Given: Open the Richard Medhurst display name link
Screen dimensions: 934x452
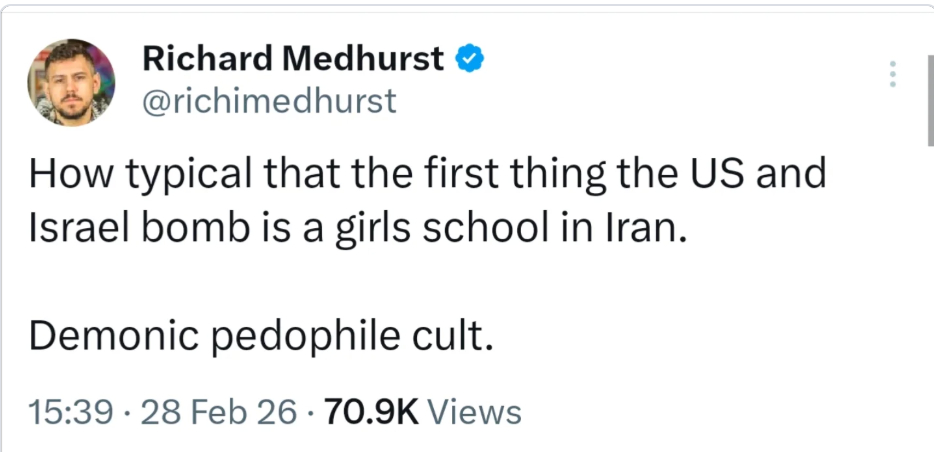Looking at the screenshot, I should pos(293,59).
